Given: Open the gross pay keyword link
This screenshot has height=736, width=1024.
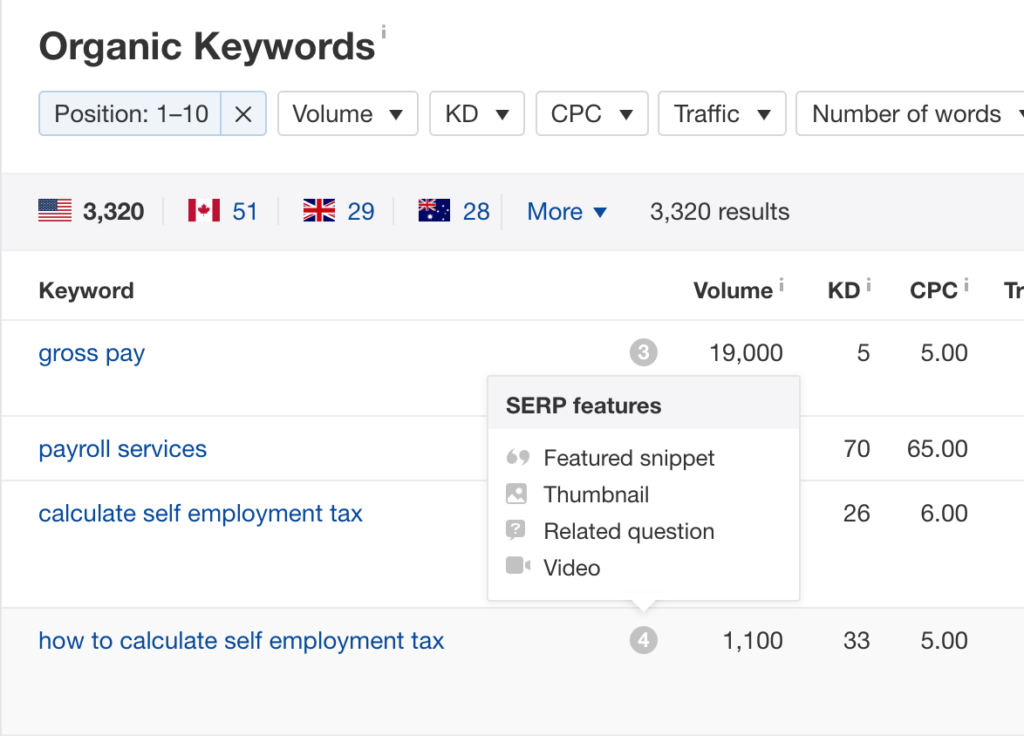Looking at the screenshot, I should click(91, 353).
